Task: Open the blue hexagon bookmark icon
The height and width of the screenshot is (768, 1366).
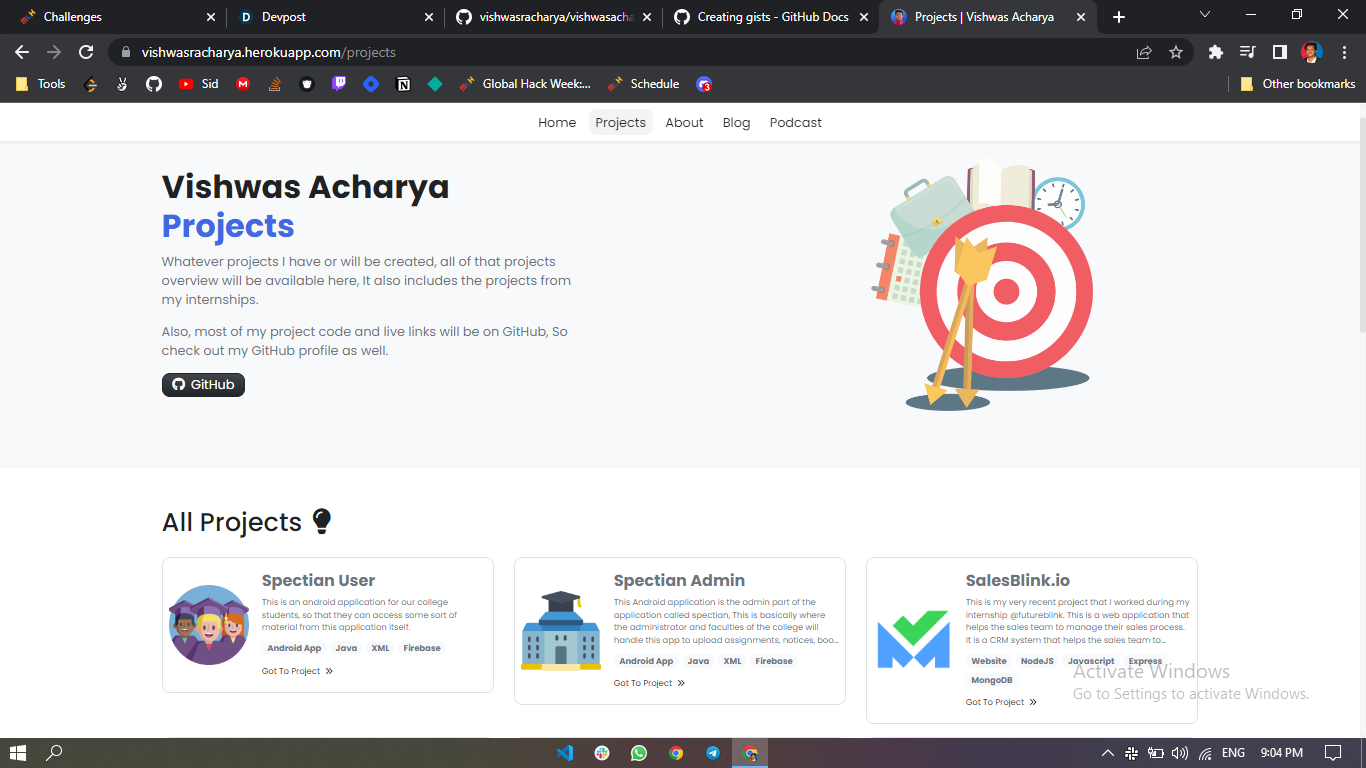Action: tap(371, 84)
